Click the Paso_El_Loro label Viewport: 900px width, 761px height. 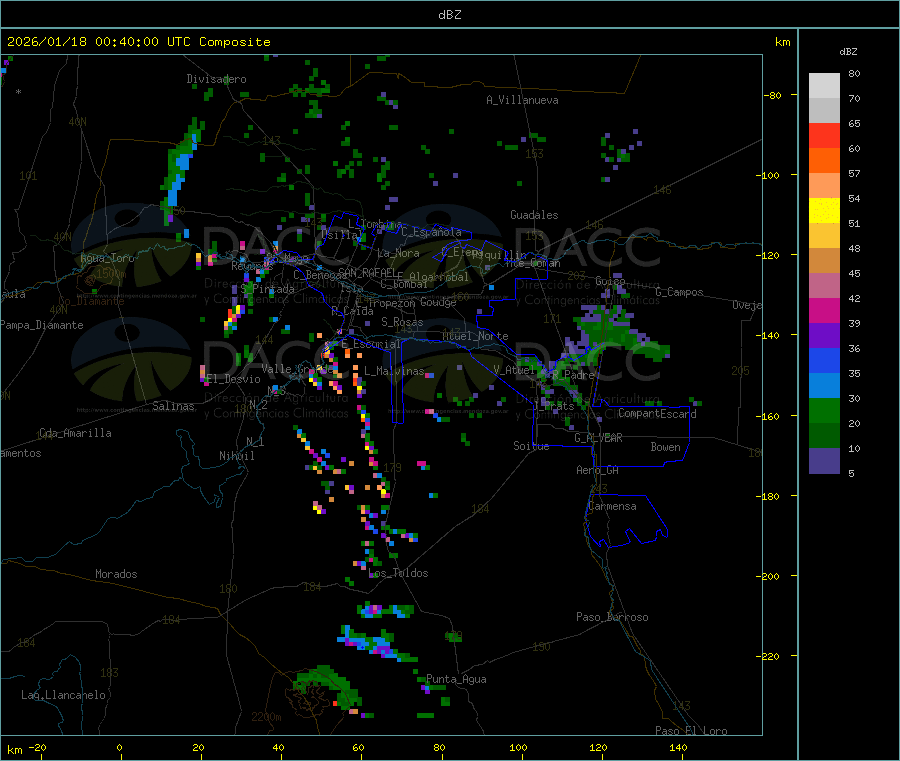coord(692,731)
